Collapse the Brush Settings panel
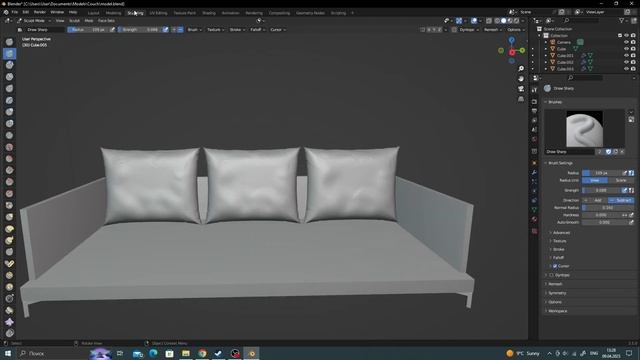The width and height of the screenshot is (640, 360). pyautogui.click(x=560, y=163)
